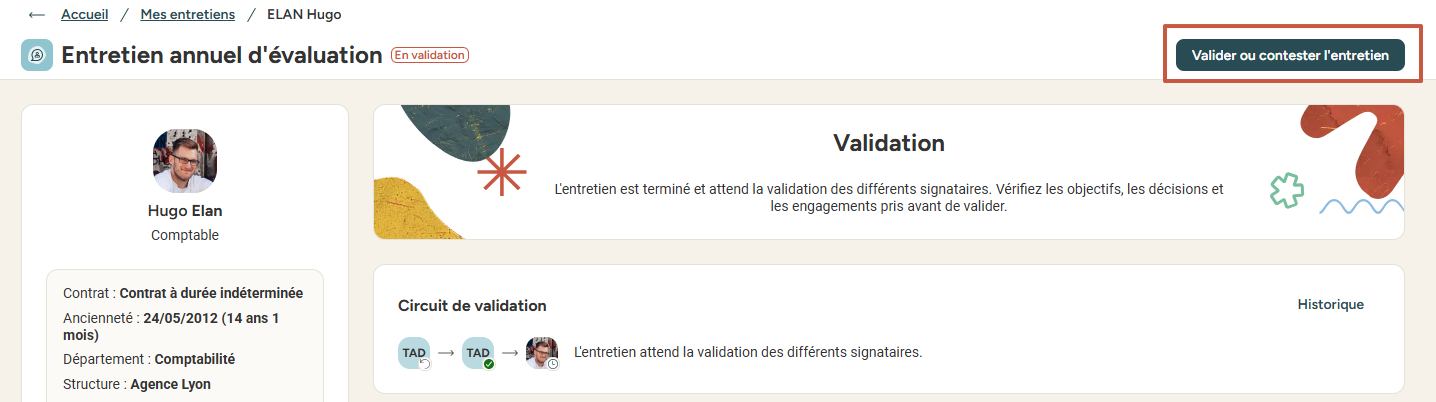Click the En validation status badge
1436x402 pixels.
click(x=430, y=55)
